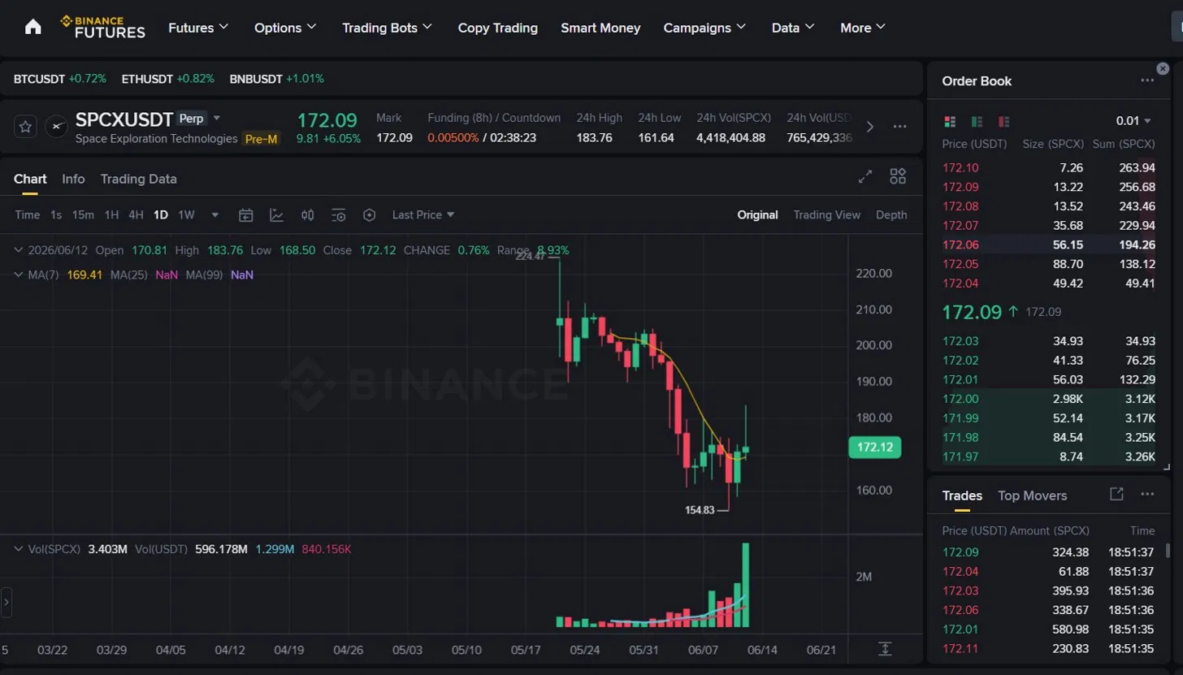The height and width of the screenshot is (675, 1183).
Task: Open the Futures menu
Action: tap(198, 27)
